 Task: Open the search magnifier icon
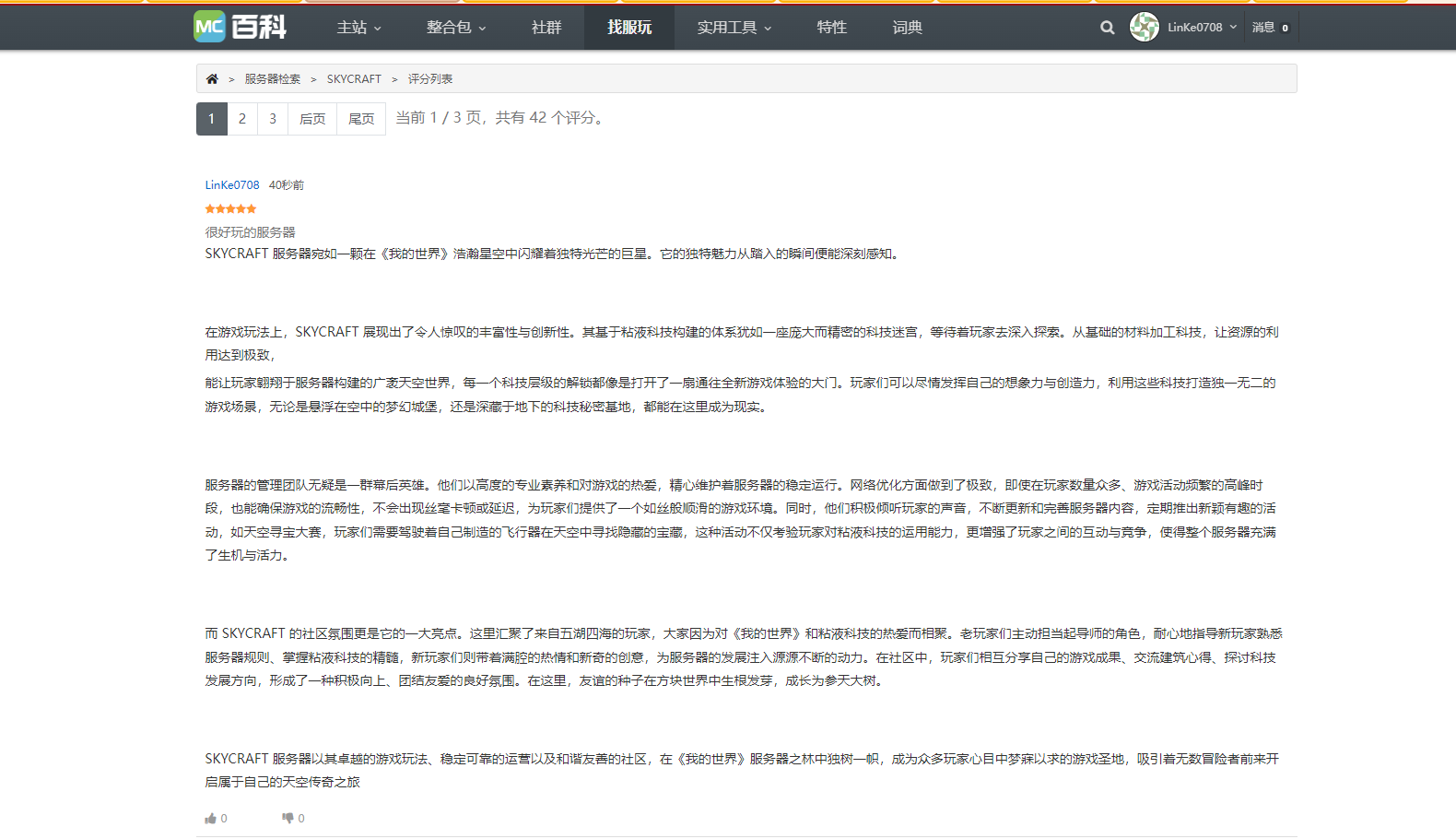(x=1107, y=28)
